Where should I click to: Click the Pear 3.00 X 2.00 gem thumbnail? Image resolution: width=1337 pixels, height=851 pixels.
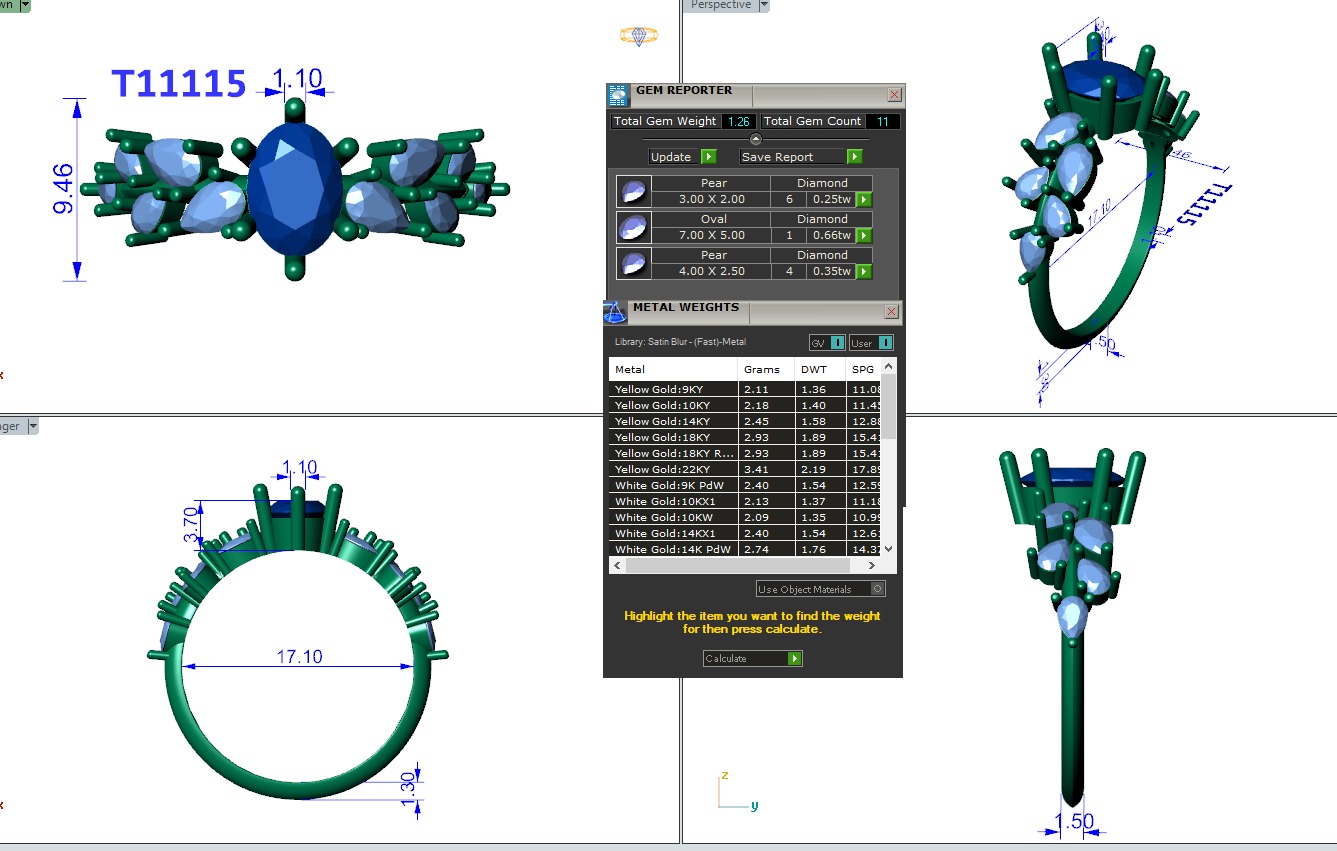point(633,191)
